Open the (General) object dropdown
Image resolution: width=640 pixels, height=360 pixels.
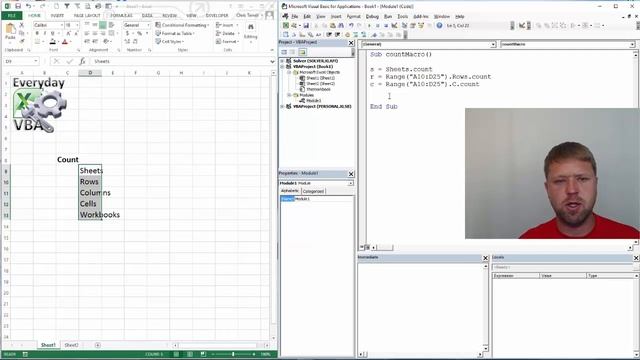click(x=493, y=44)
